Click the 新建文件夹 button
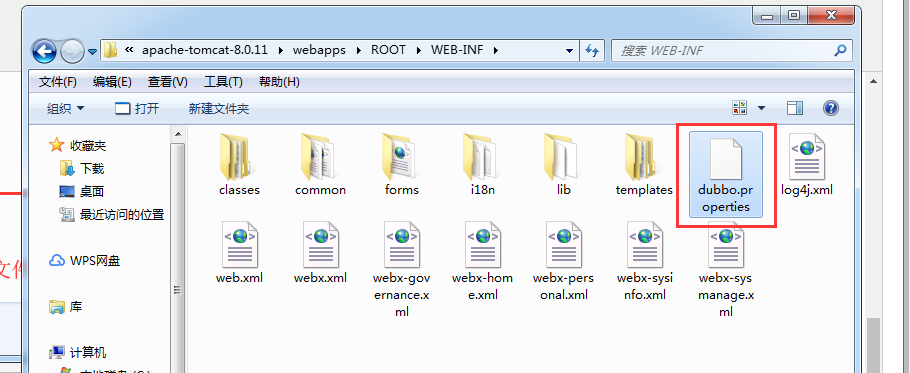Viewport: 910px width, 373px height. coord(219,108)
